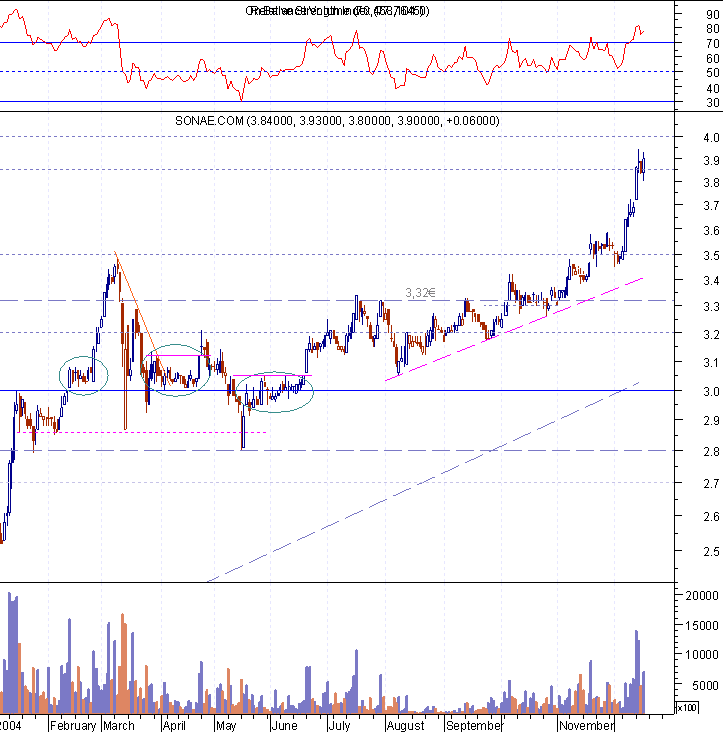
Task: Click the 3.0 price axis label
Action: pyautogui.click(x=711, y=392)
